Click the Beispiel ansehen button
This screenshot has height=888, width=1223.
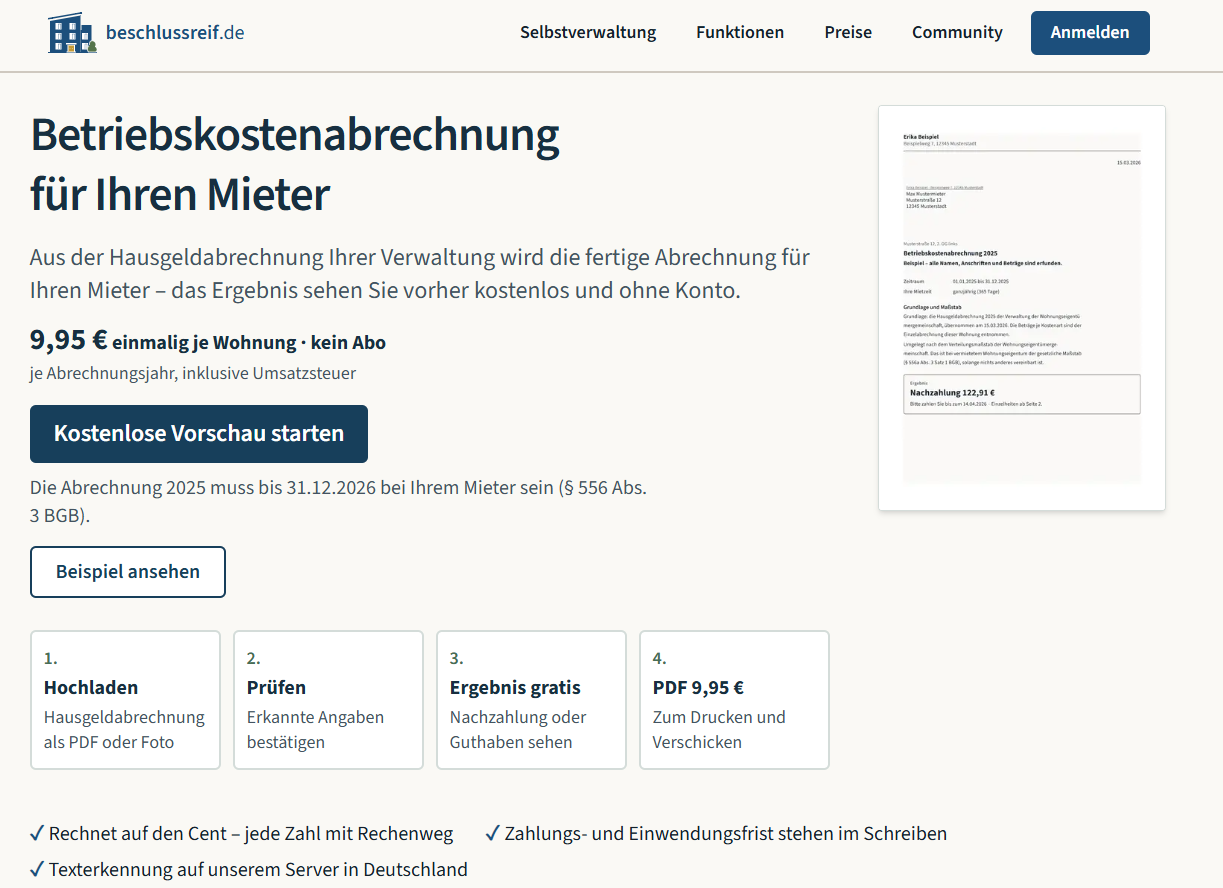pos(128,572)
